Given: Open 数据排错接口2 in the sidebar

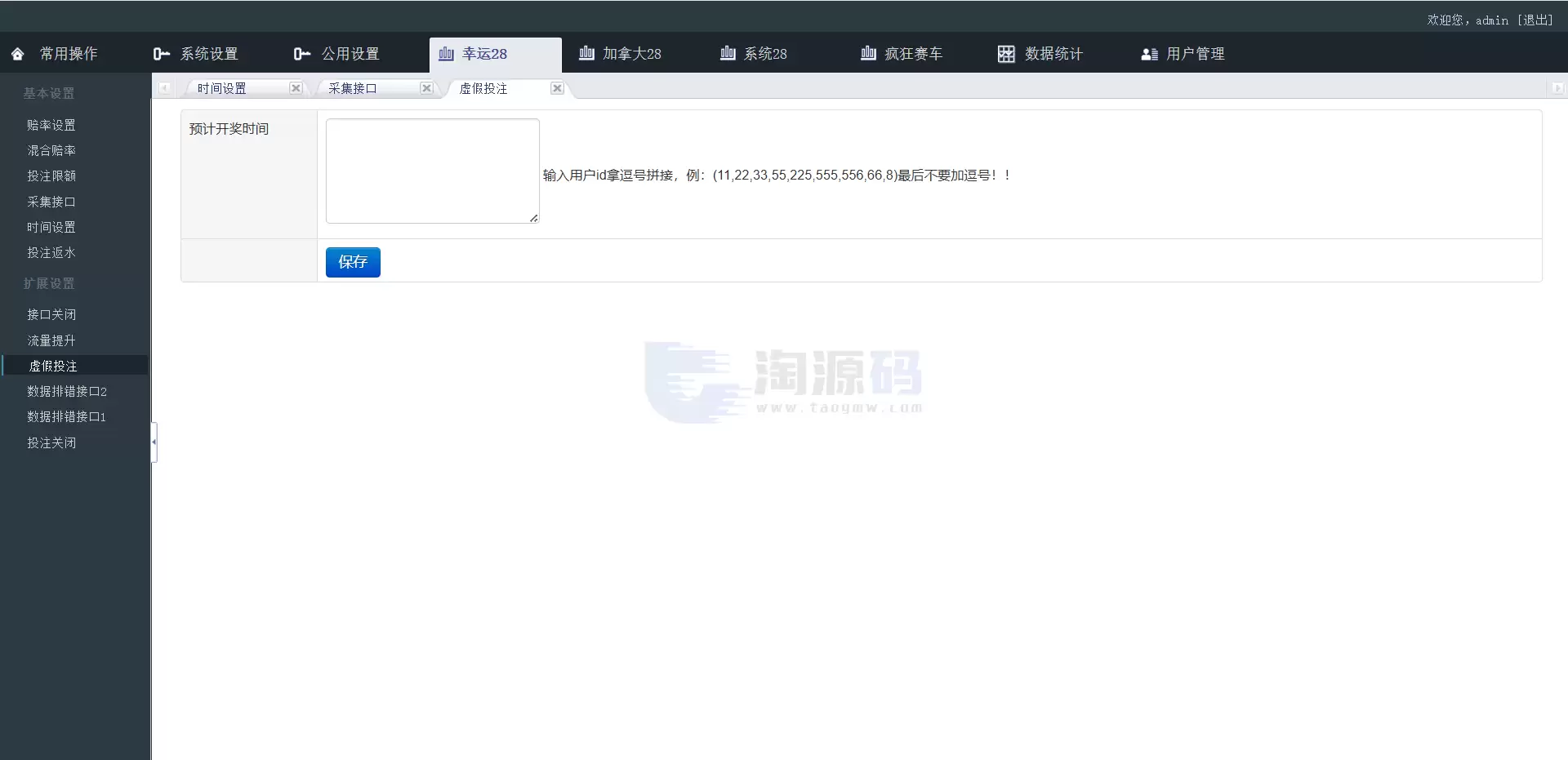Looking at the screenshot, I should 67,391.
